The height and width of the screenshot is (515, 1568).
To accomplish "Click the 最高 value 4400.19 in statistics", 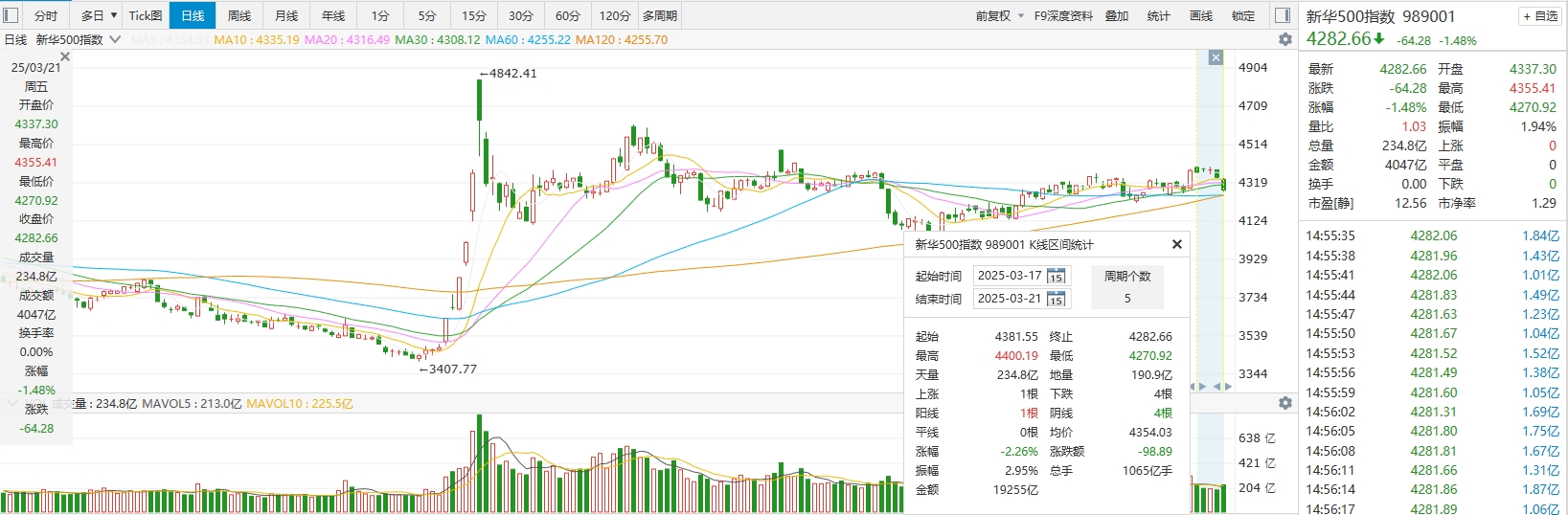I will 1016,355.
